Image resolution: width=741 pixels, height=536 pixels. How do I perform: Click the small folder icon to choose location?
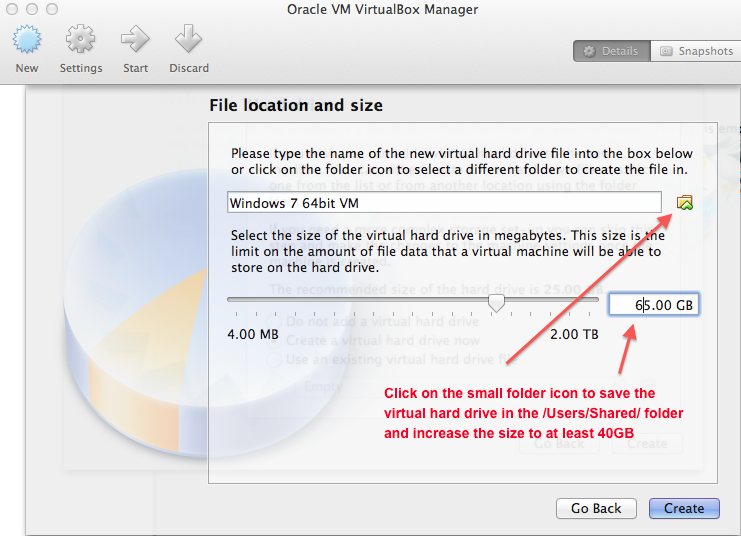point(685,203)
